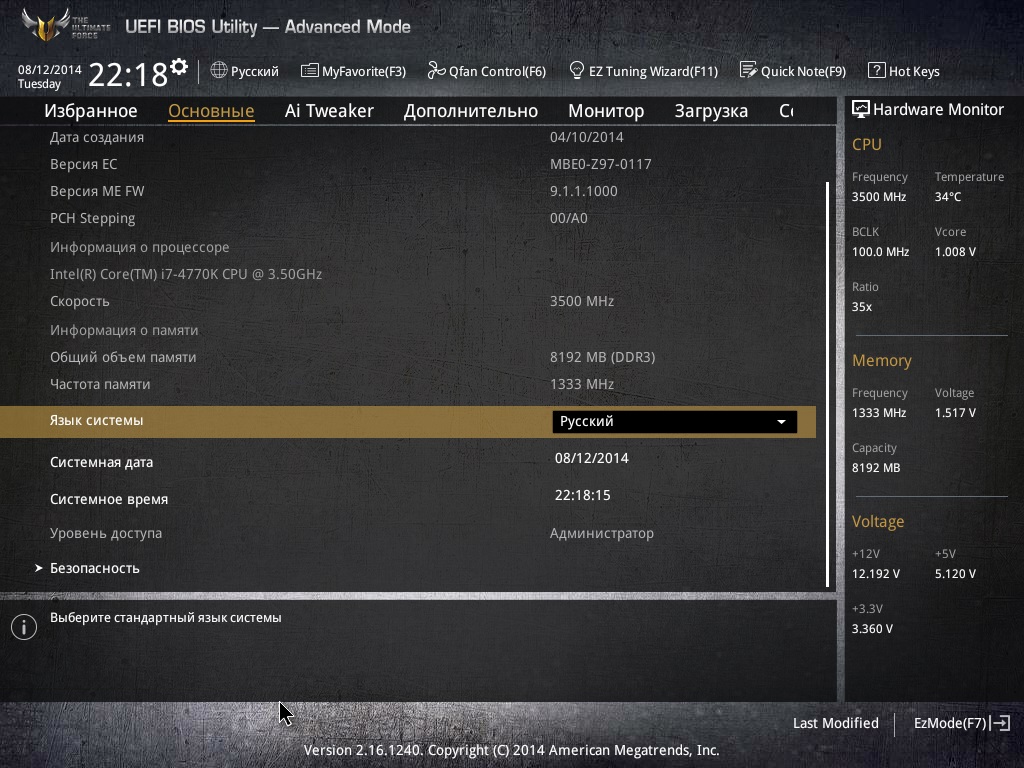1024x768 pixels.
Task: Open the Дополнительно tab
Action: tap(471, 111)
